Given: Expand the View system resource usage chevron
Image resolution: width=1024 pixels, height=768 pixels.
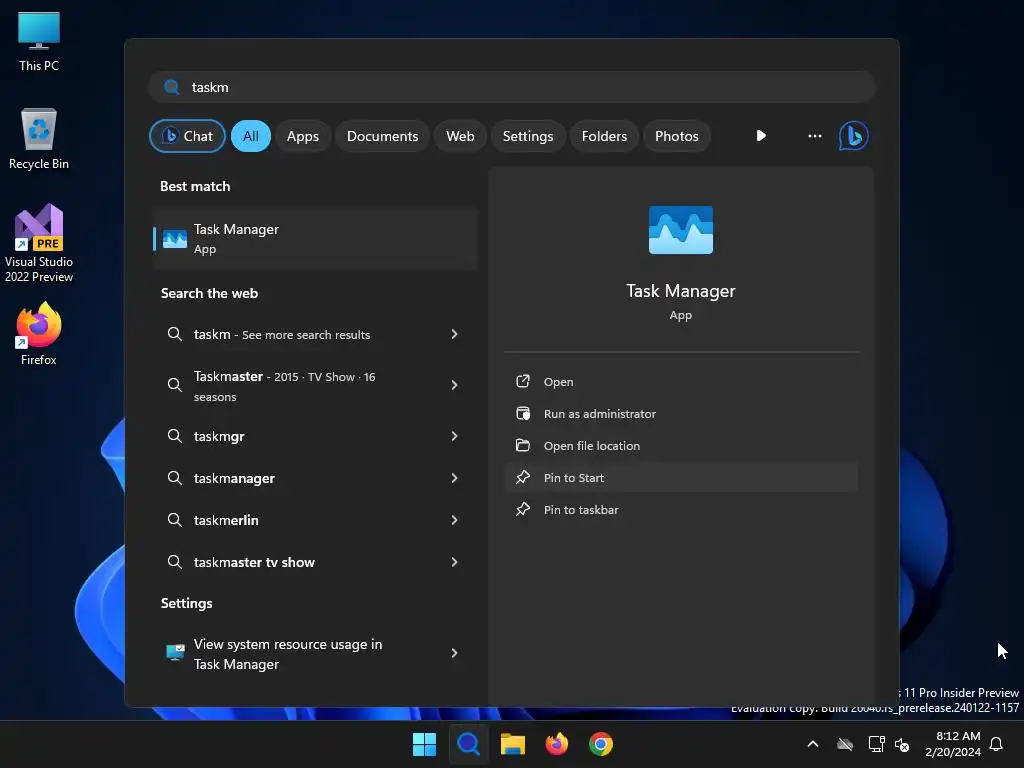Looking at the screenshot, I should tap(455, 652).
